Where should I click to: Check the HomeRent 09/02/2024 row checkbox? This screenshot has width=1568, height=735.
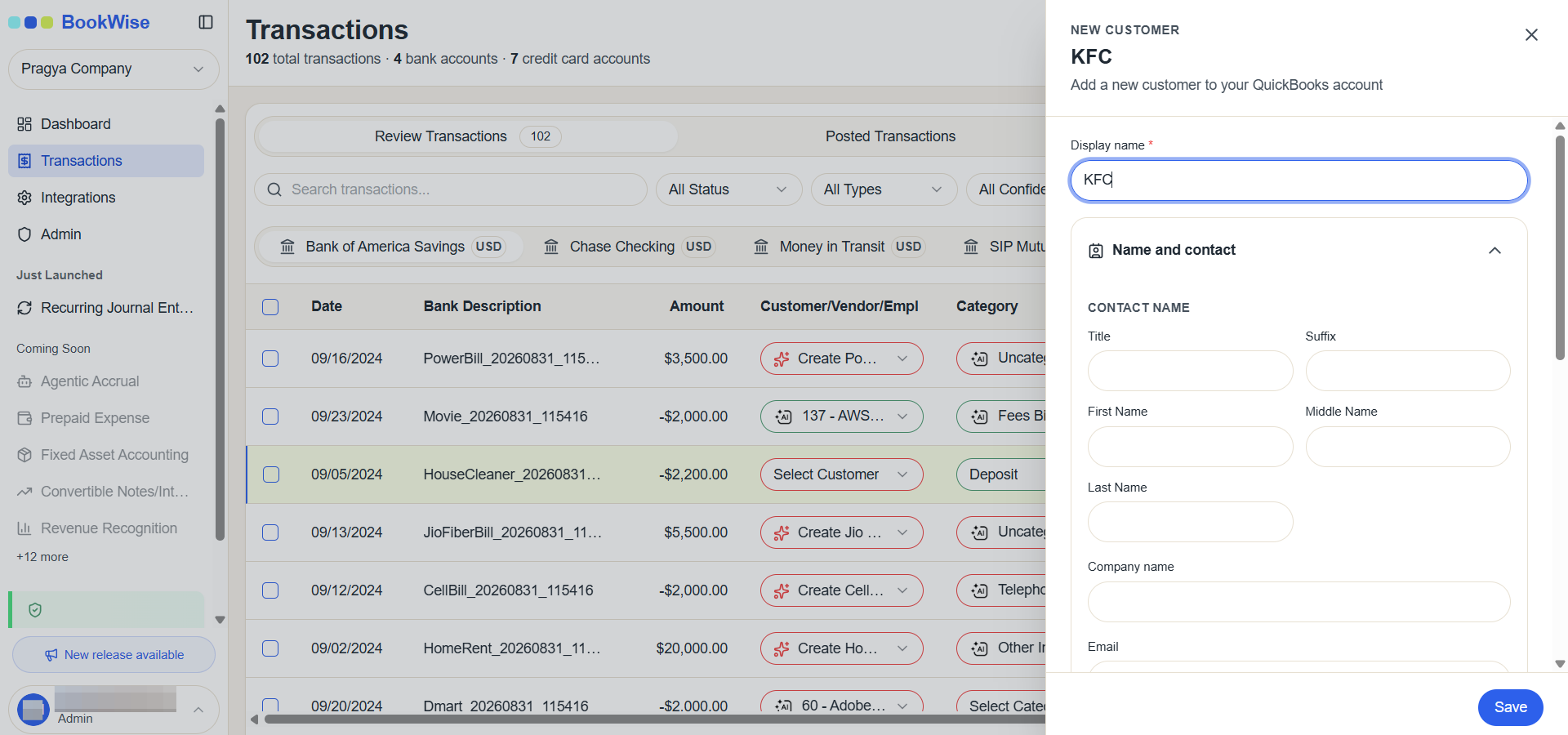(x=270, y=648)
